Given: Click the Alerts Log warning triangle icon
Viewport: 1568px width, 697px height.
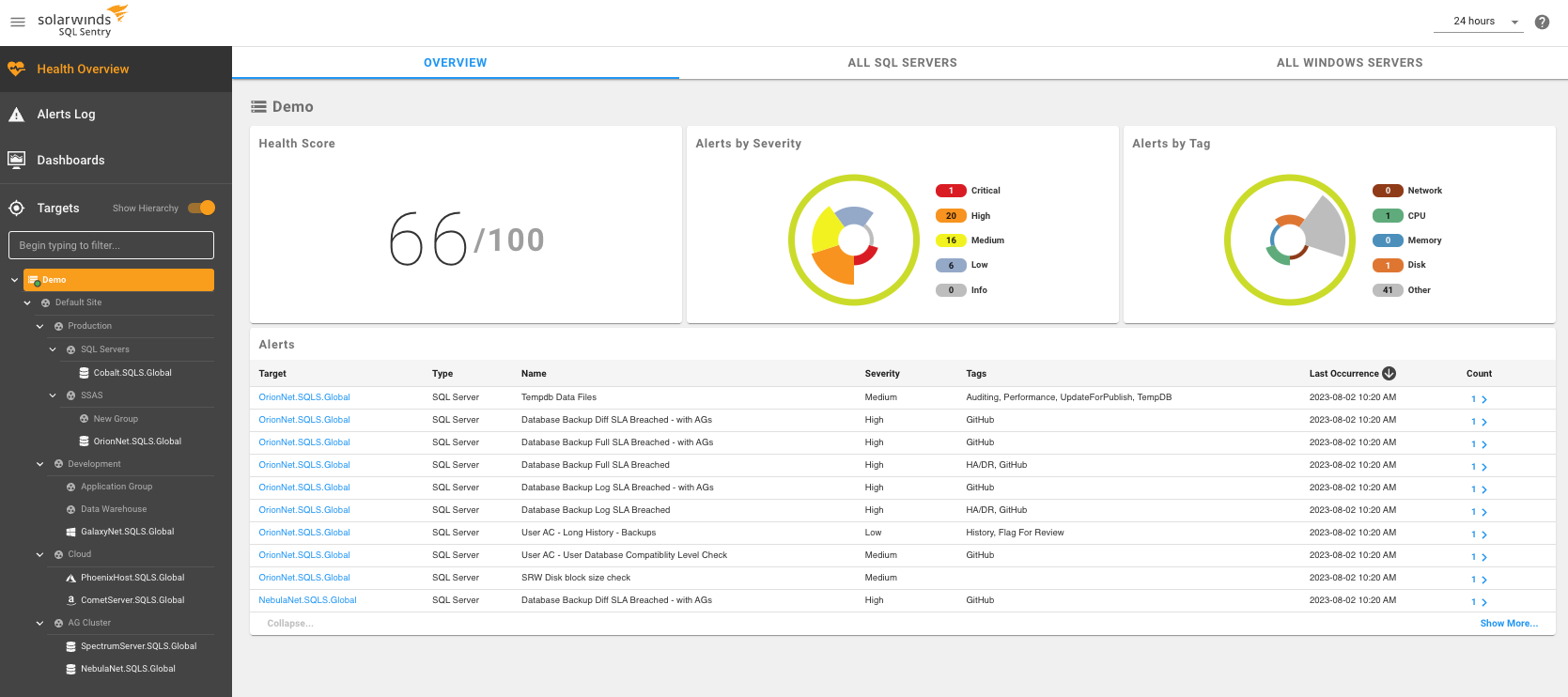Looking at the screenshot, I should pos(16,115).
